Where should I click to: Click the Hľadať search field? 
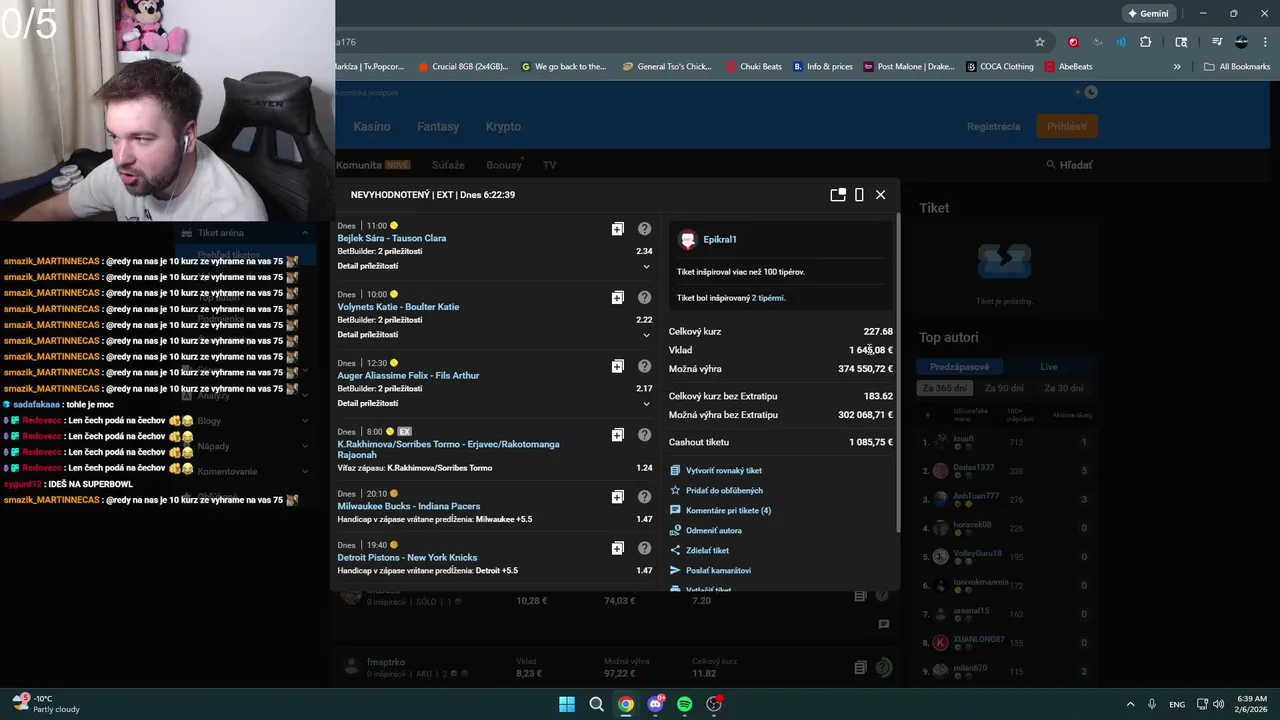pyautogui.click(x=1069, y=165)
